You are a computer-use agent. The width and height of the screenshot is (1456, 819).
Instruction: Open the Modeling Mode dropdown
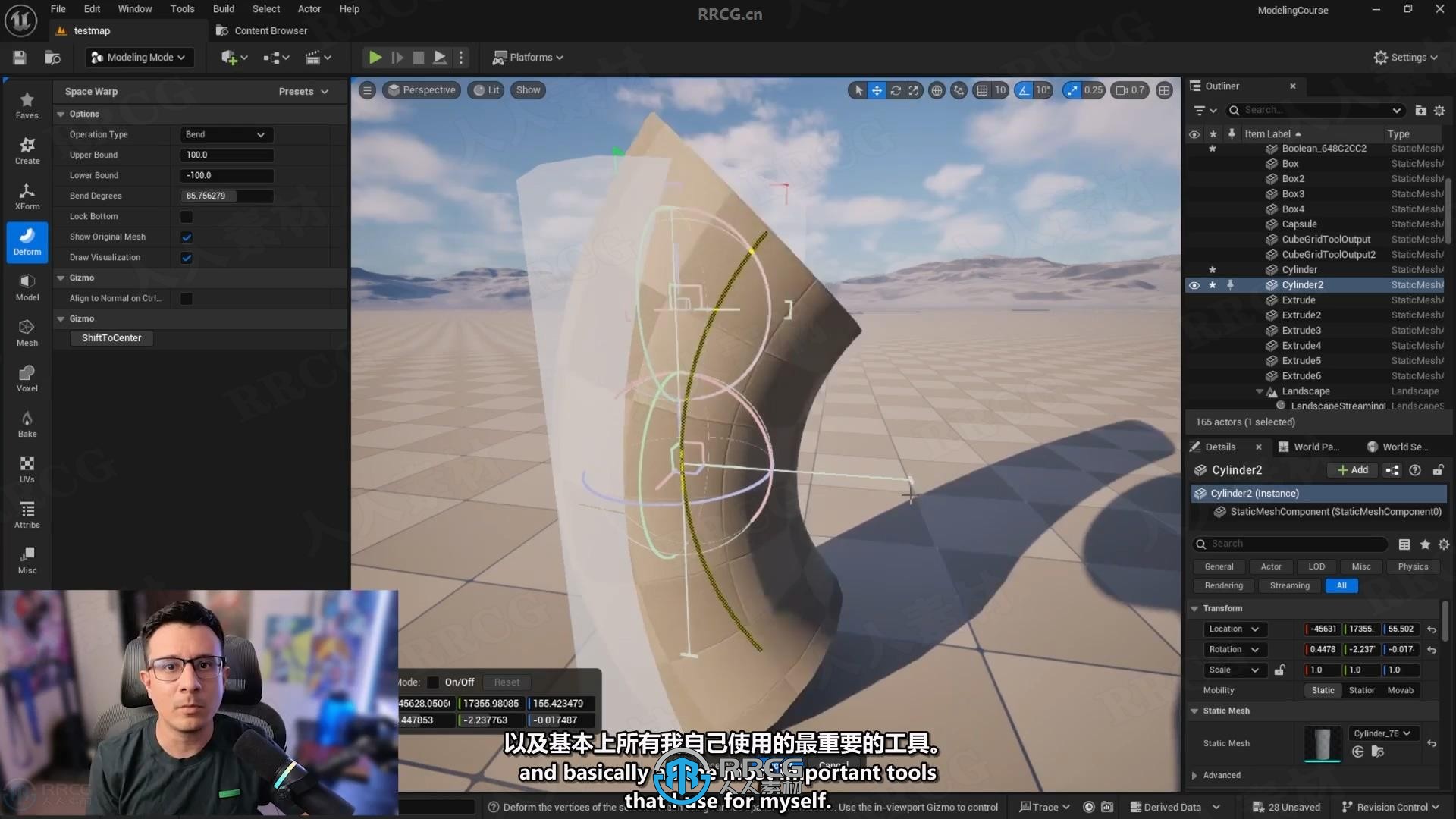(x=139, y=58)
